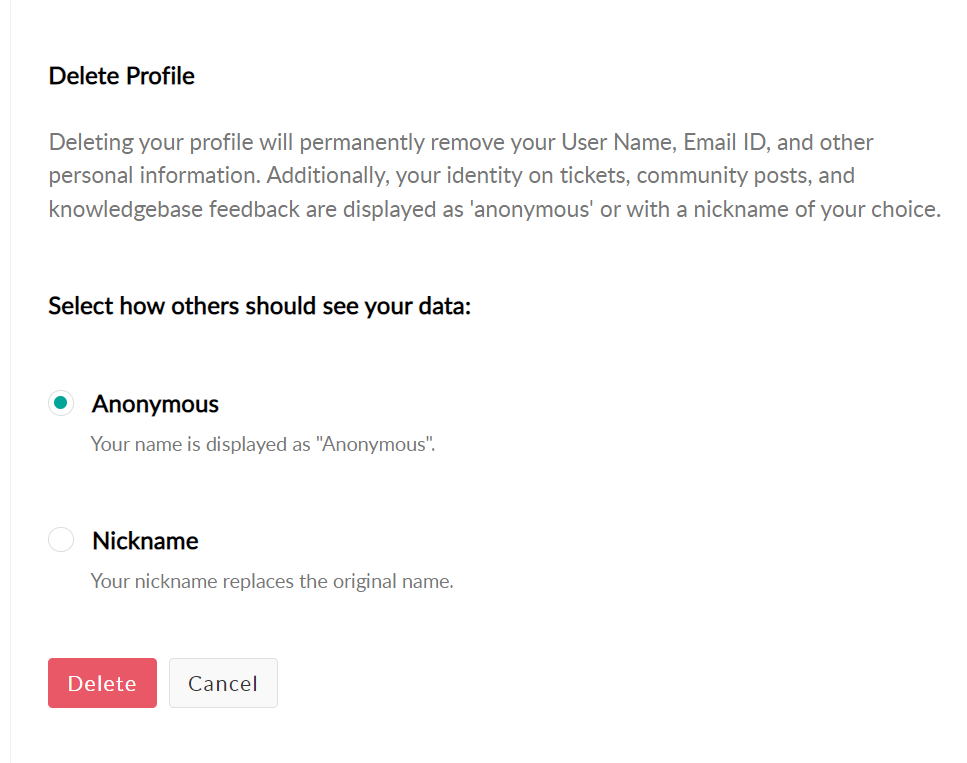Screen dimensions: 967x763
Task: Select the Anonymous radio button
Action: [61, 403]
